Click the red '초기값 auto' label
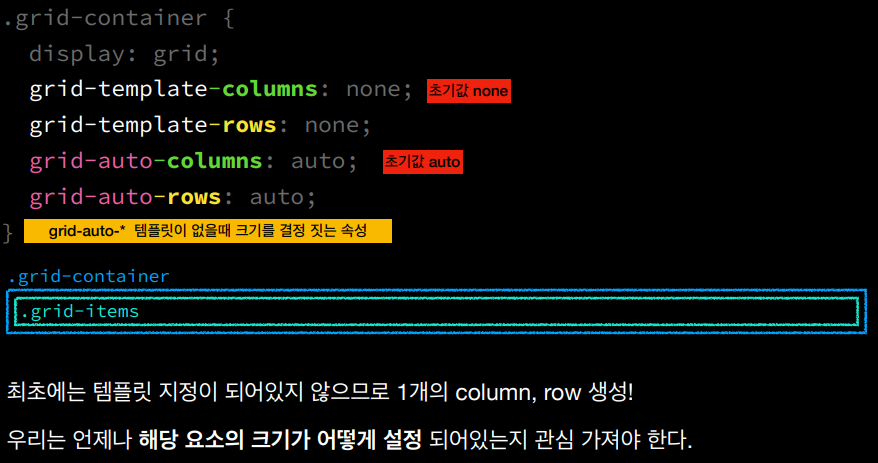Screen dimensions: 878x463 (423, 162)
